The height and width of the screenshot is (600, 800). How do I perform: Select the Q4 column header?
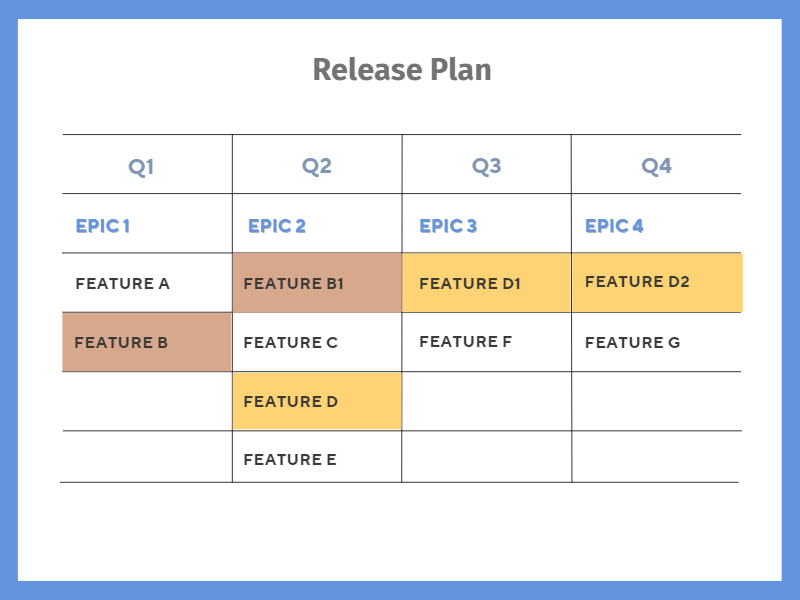tap(656, 166)
